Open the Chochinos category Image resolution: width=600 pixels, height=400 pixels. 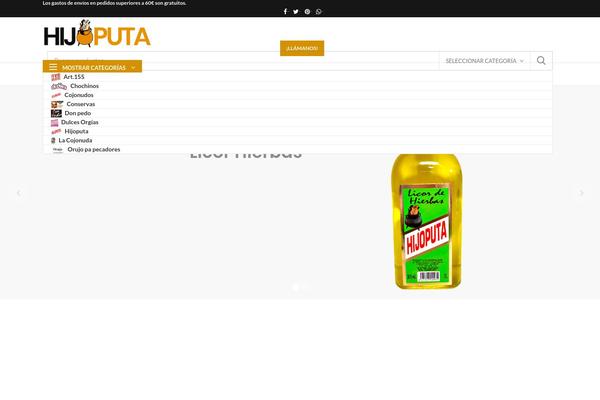[x=84, y=86]
